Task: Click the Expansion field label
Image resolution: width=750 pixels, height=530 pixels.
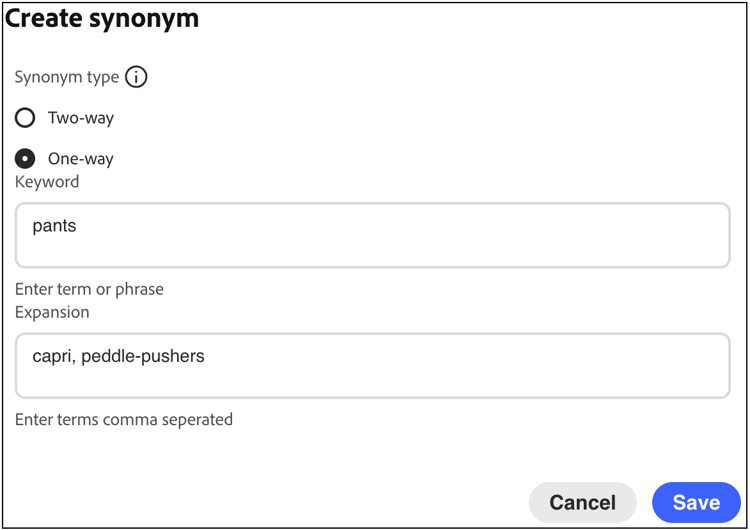Action: click(x=52, y=312)
